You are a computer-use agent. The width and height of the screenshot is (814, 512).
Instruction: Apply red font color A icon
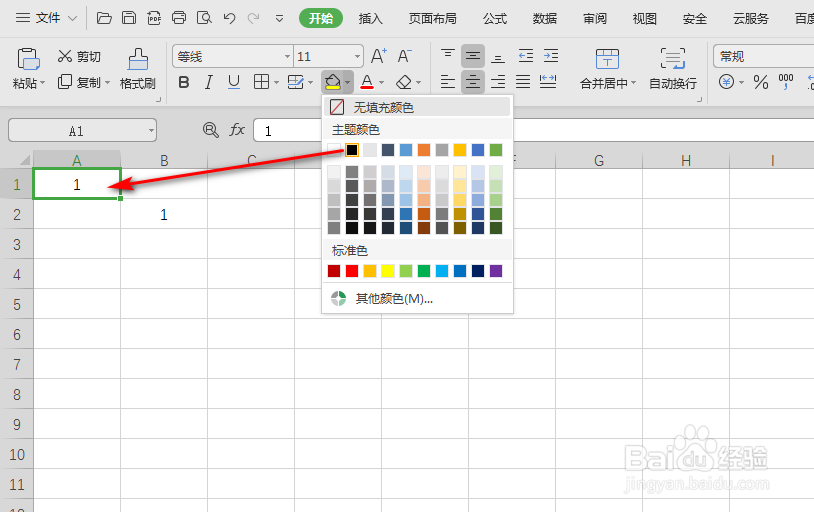367,82
